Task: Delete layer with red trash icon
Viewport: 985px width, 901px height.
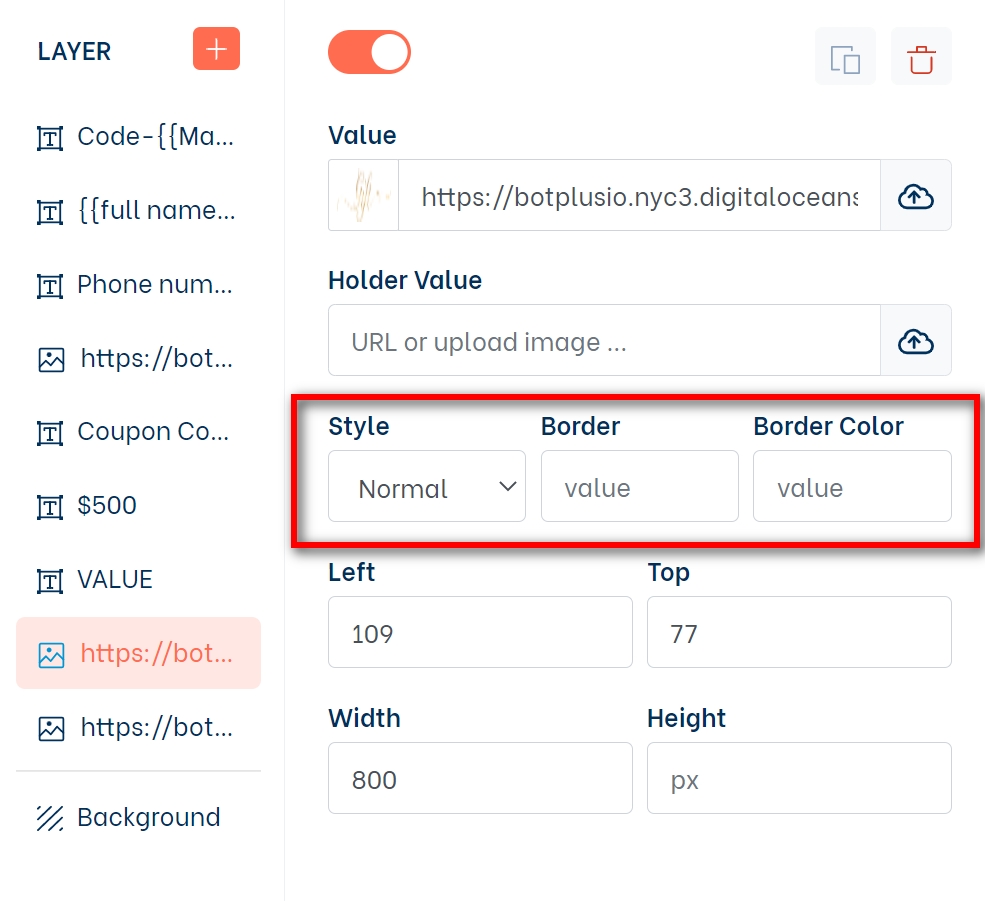Action: (920, 57)
